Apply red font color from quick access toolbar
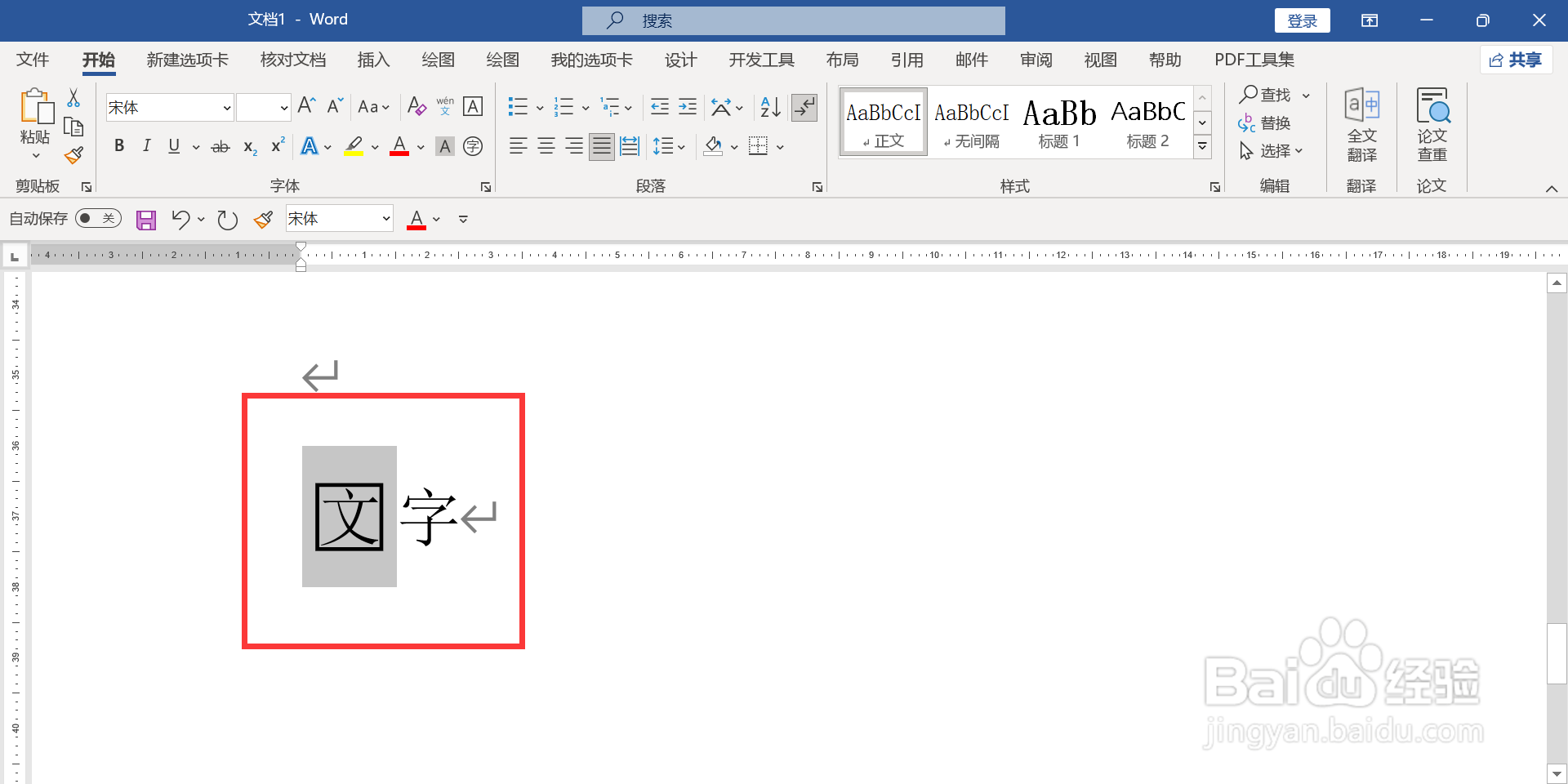Viewport: 1568px width, 784px height. (x=416, y=219)
